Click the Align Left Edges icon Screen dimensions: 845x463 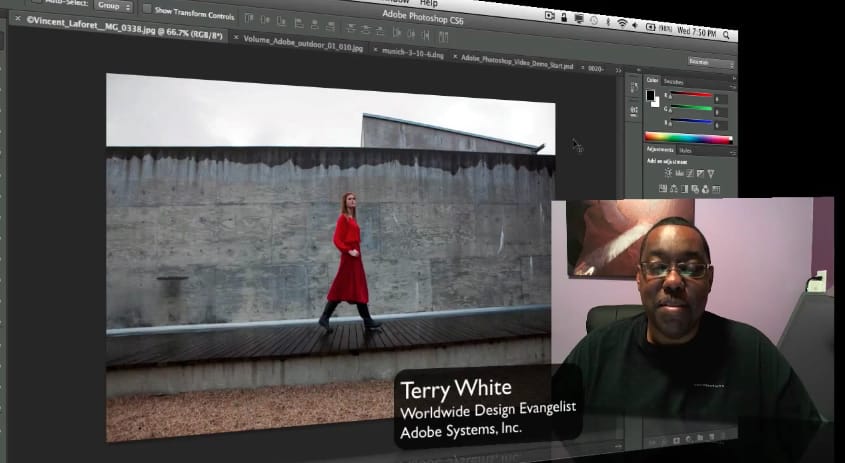tap(299, 24)
